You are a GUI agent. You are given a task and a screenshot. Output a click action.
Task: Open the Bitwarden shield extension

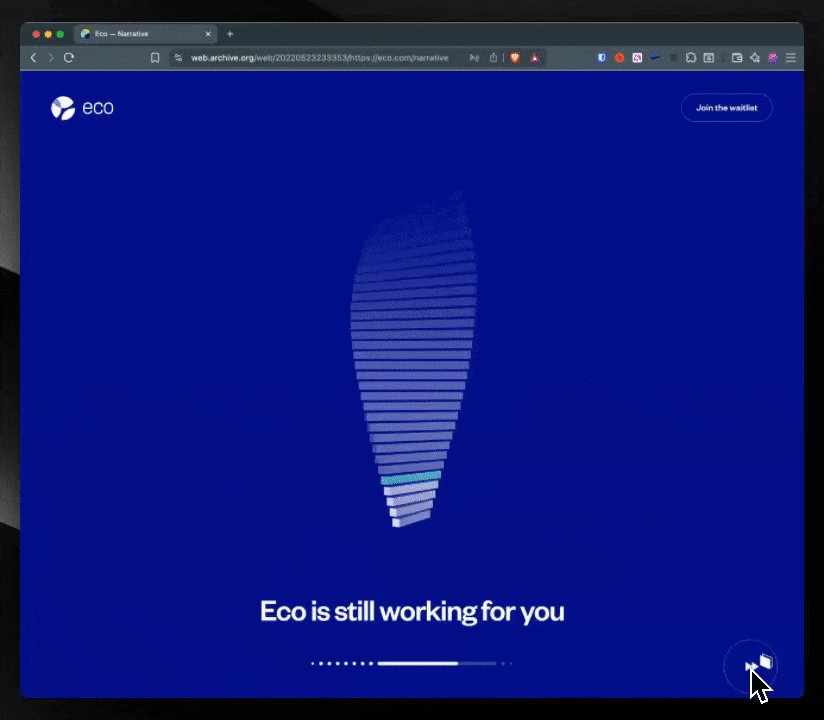(x=602, y=58)
